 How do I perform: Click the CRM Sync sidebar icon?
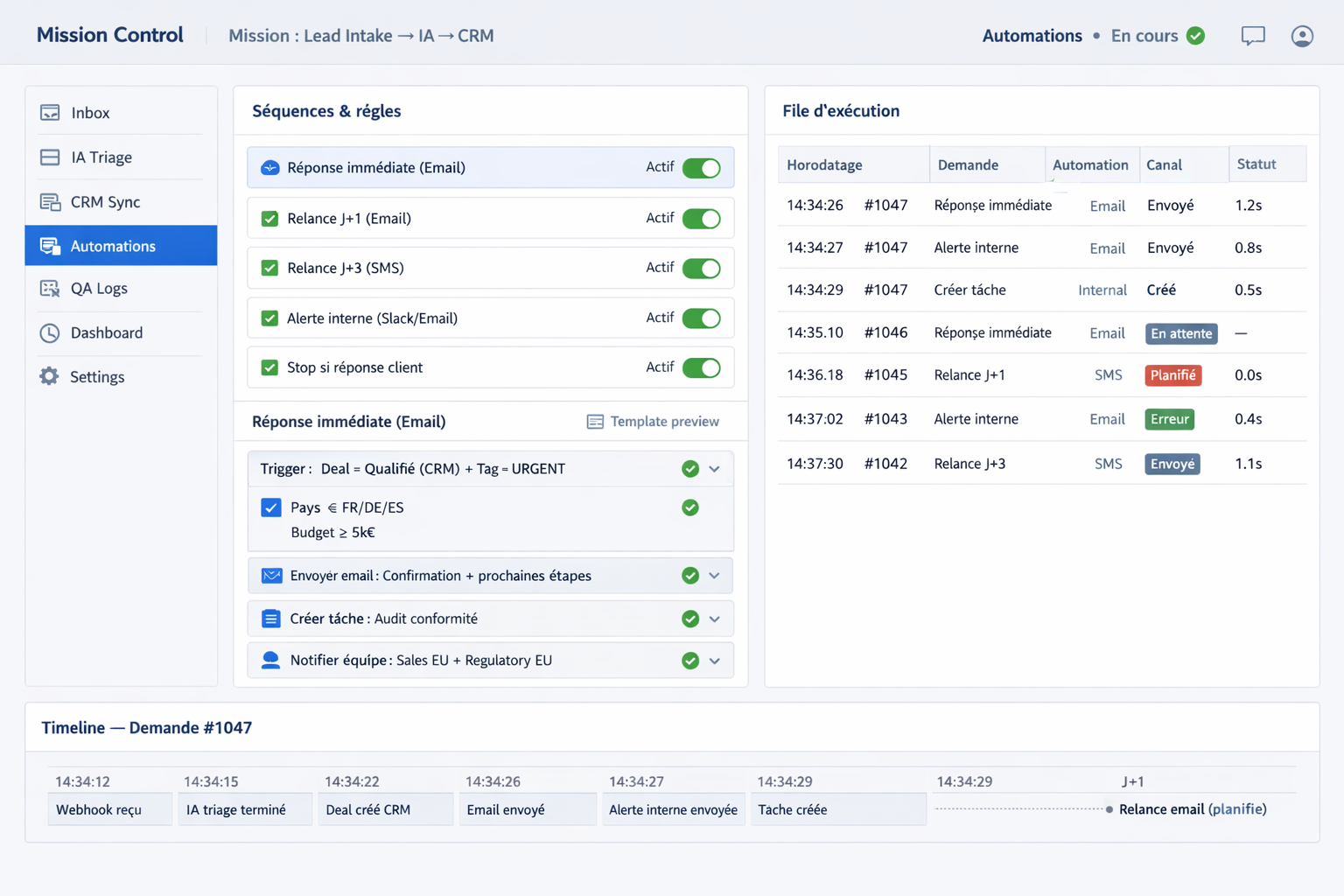click(x=50, y=202)
